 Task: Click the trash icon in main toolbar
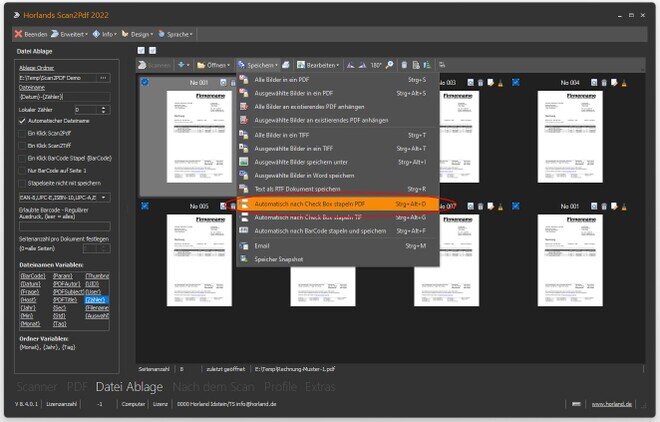click(404, 65)
